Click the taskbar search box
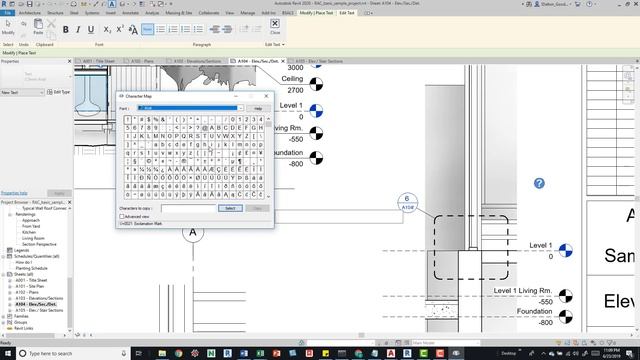This screenshot has height=360, width=640. pyautogui.click(x=73, y=353)
